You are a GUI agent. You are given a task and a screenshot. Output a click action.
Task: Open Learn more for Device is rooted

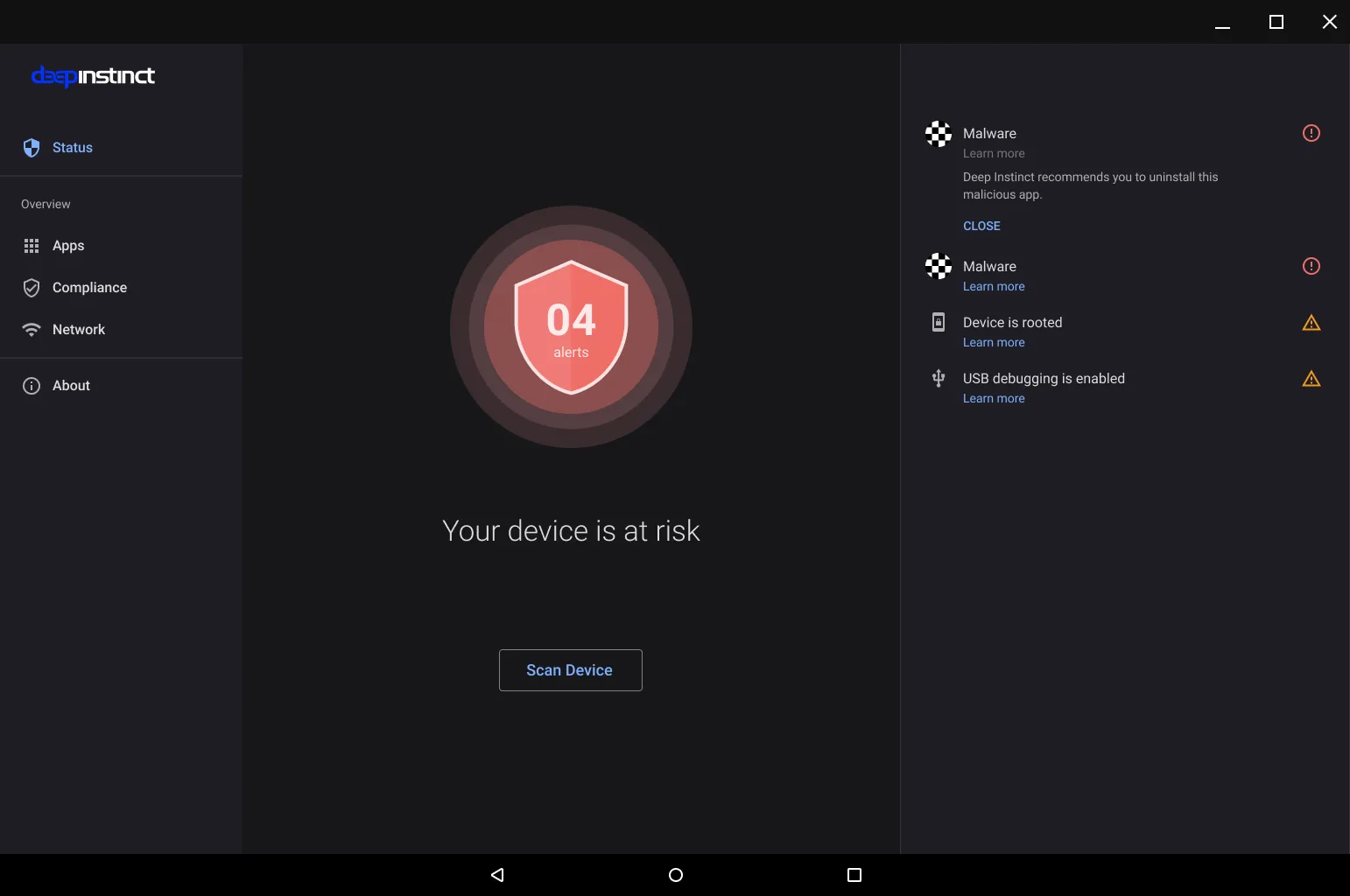click(994, 342)
